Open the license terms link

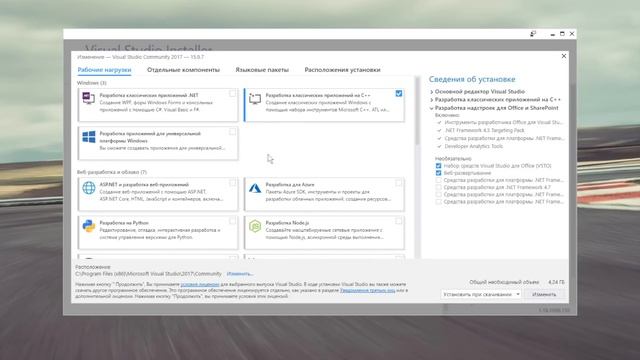(x=200, y=284)
